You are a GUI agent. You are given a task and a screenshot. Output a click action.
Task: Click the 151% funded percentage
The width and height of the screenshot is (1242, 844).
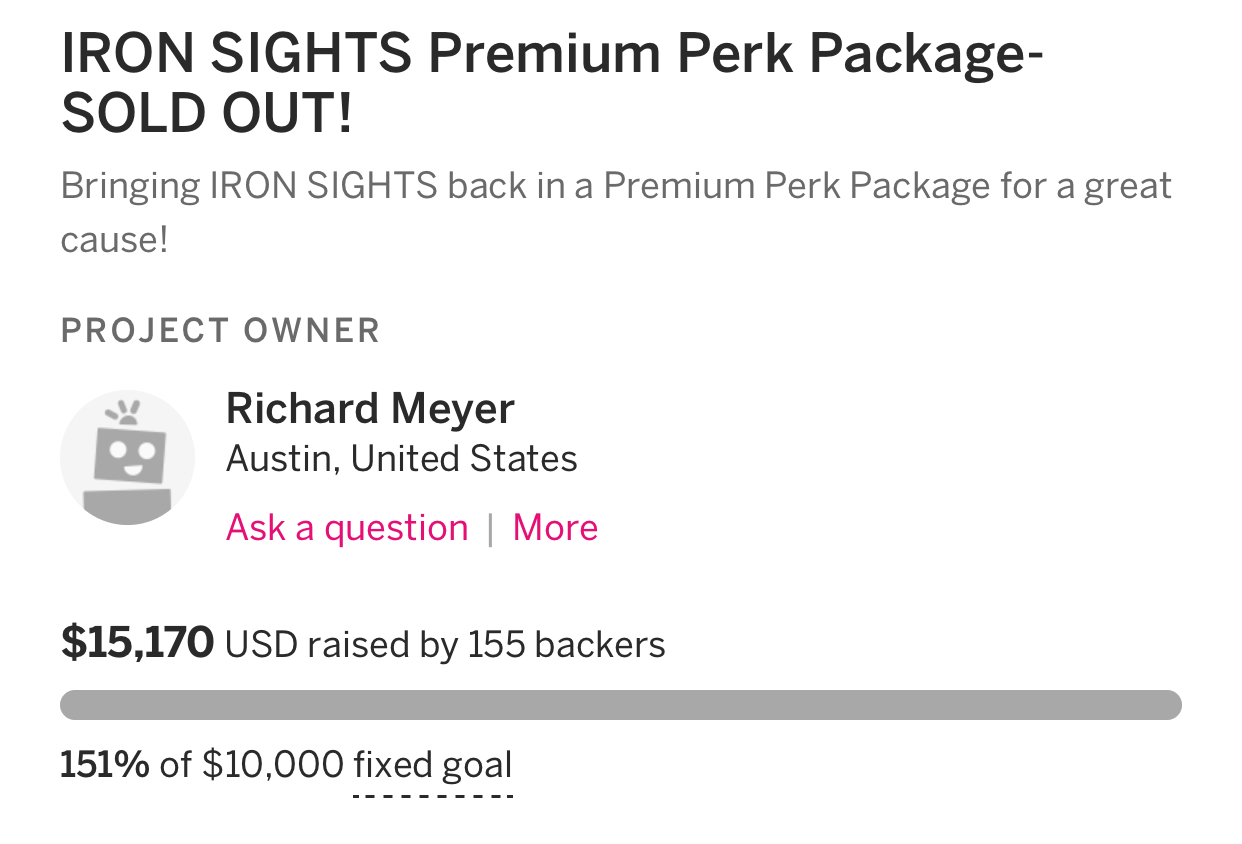105,766
